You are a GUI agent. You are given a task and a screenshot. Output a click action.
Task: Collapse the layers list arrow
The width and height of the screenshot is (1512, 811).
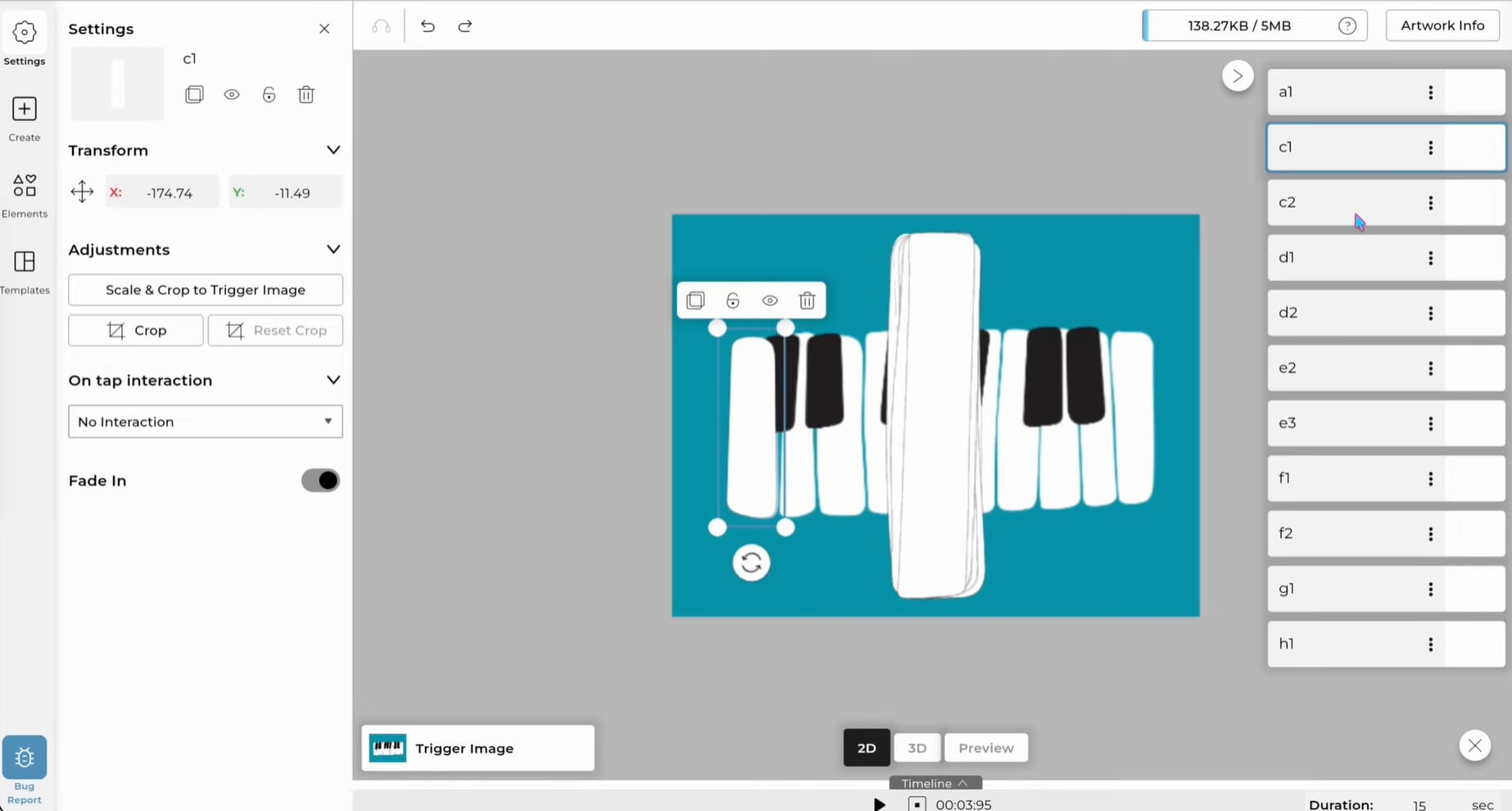tap(1238, 76)
